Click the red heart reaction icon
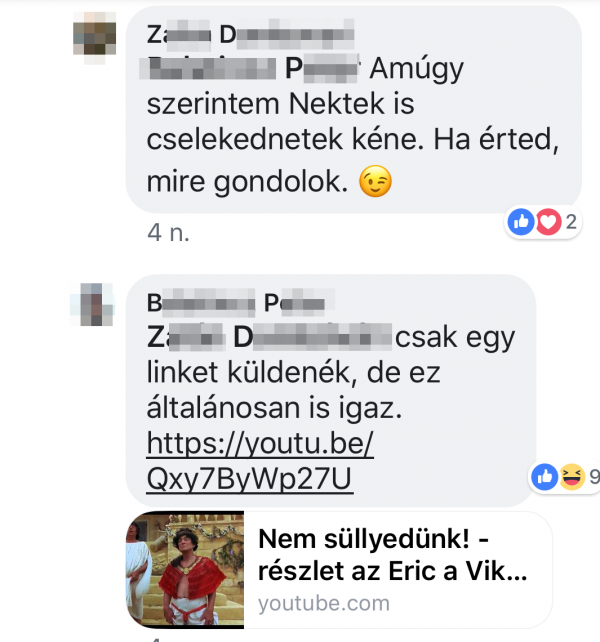This screenshot has height=642, width=600. (548, 222)
